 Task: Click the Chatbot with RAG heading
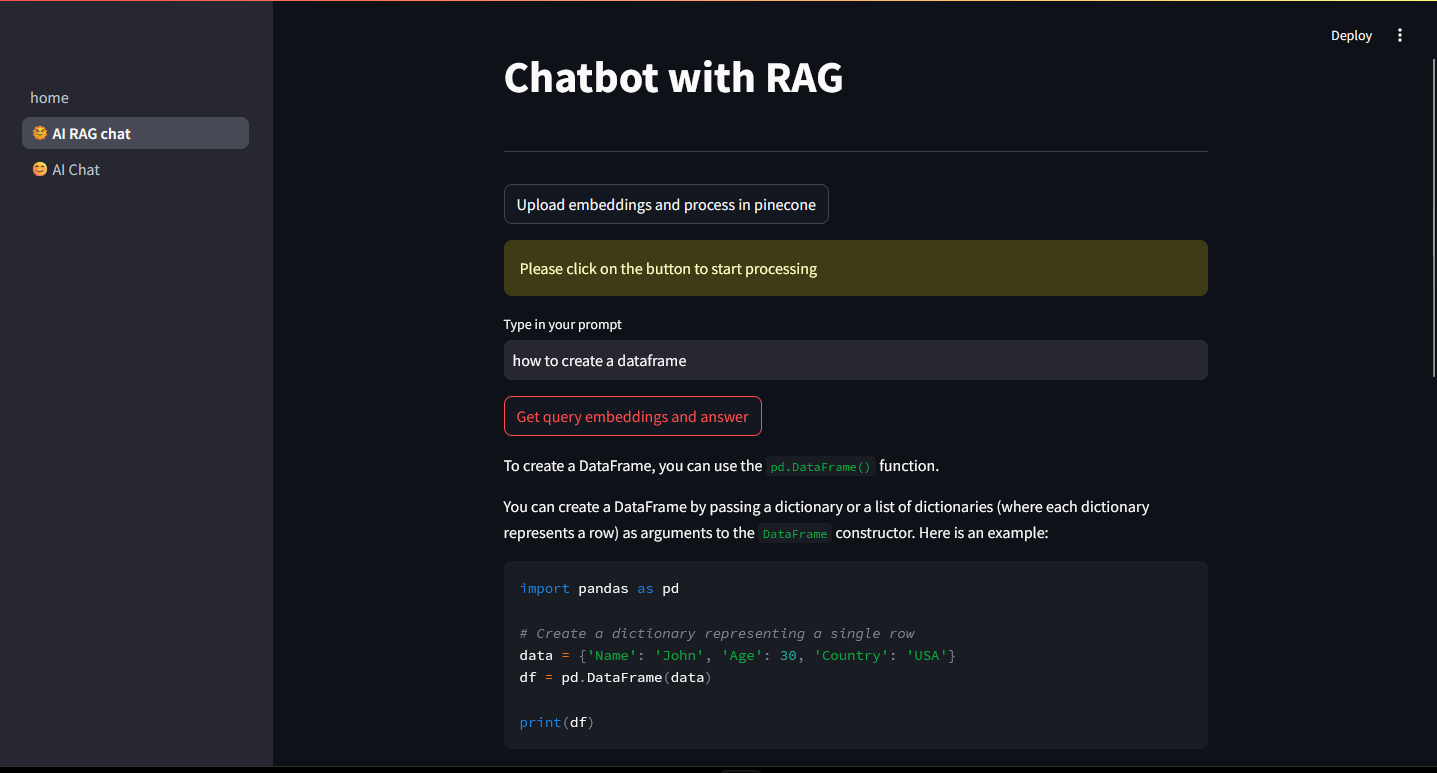[x=673, y=78]
